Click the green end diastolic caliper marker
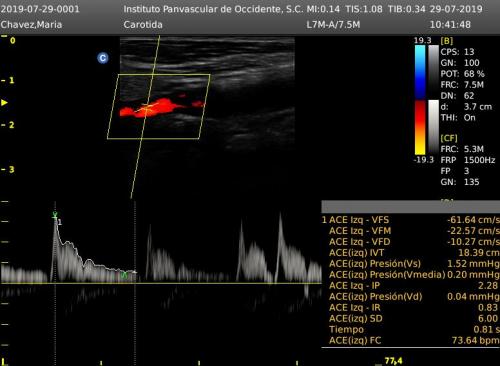 pos(124,275)
